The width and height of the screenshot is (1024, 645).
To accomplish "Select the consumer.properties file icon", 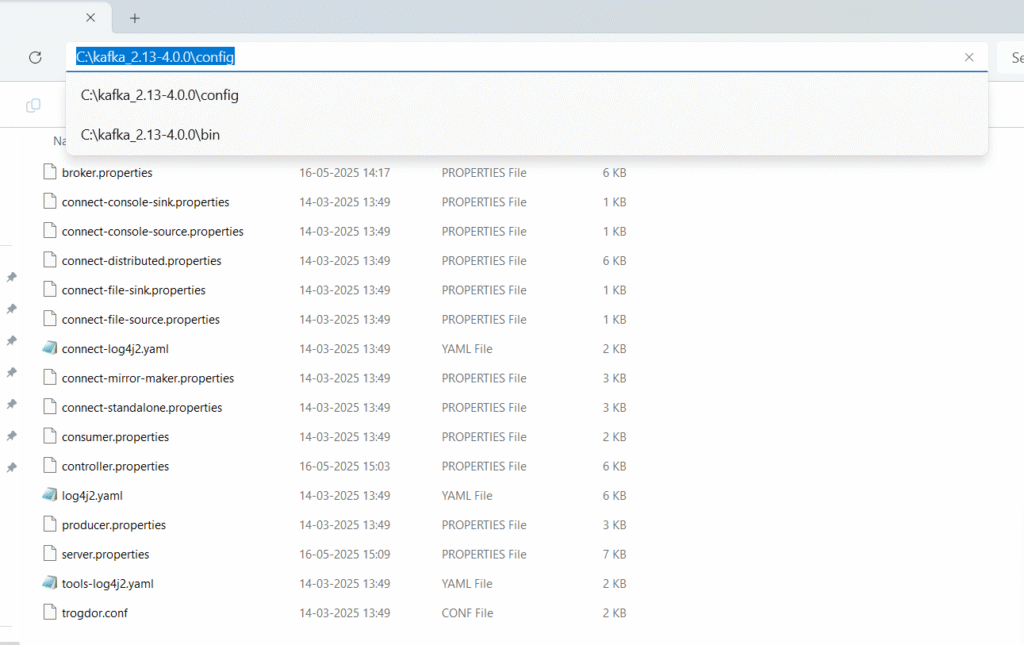I will click(x=50, y=436).
